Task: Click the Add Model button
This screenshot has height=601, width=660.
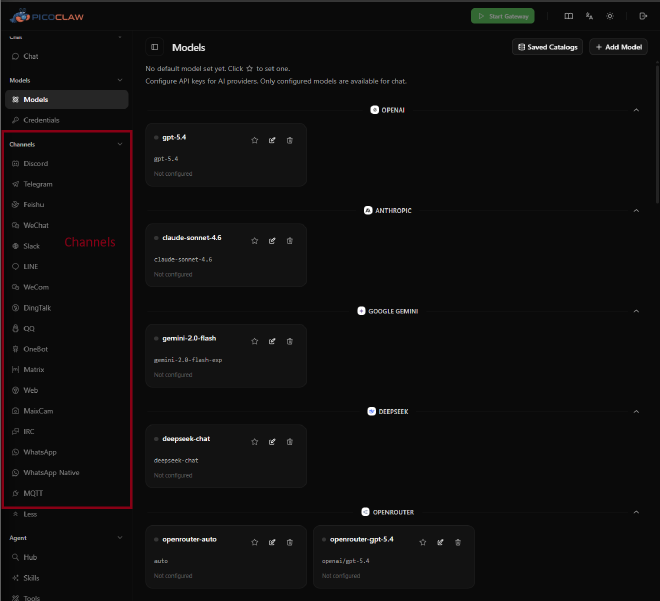Action: point(618,47)
